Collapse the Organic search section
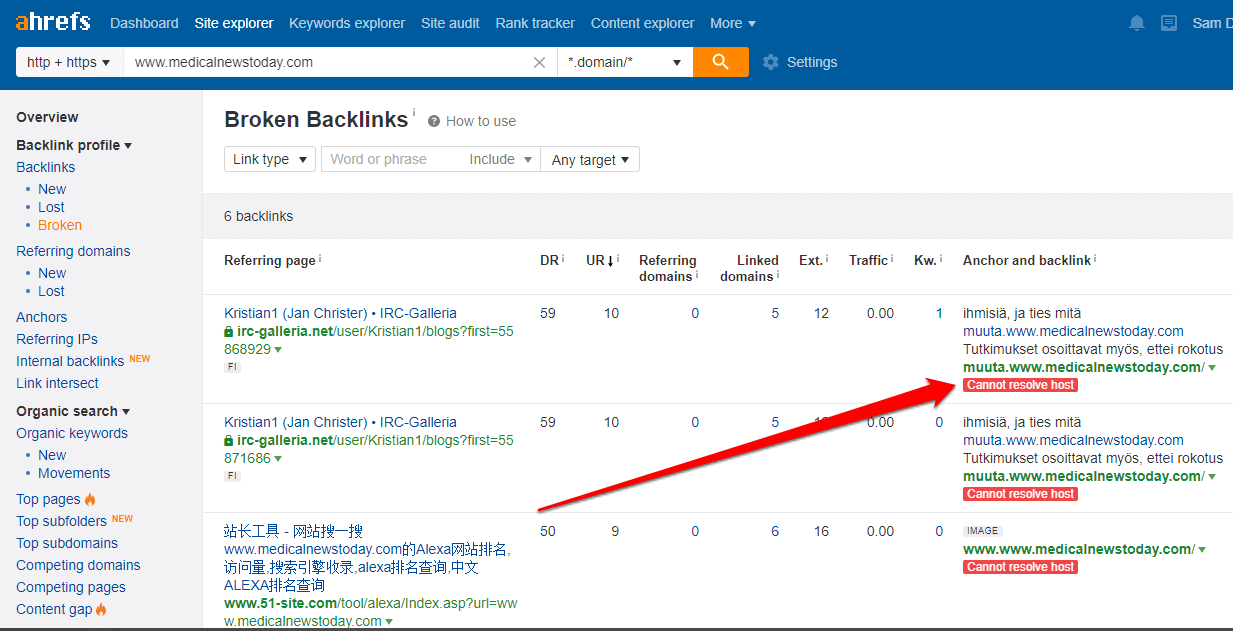The height and width of the screenshot is (631, 1233). coord(73,411)
